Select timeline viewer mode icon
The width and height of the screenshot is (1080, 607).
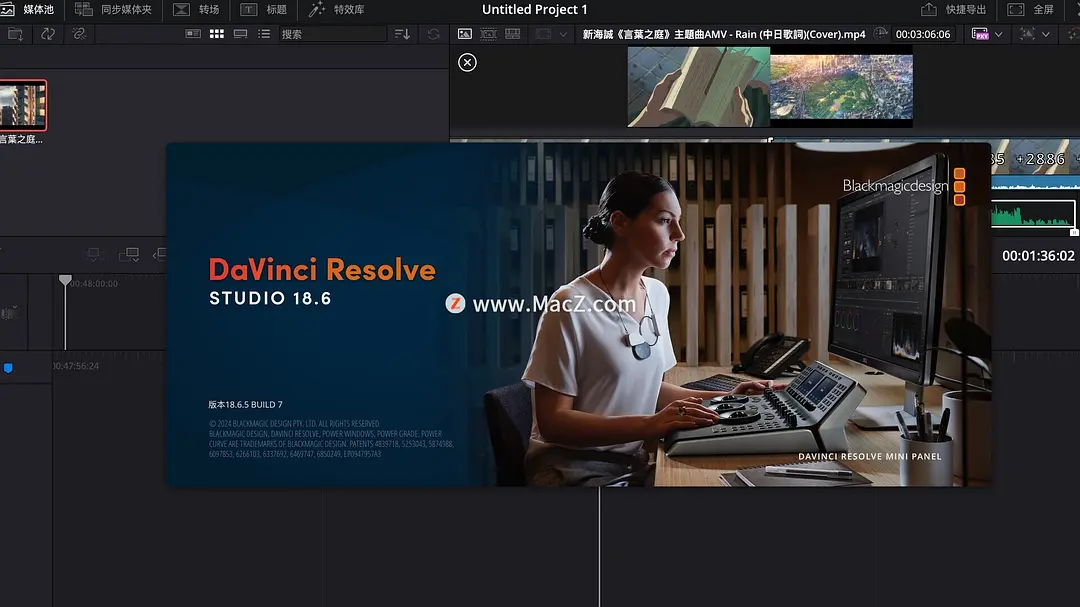coord(512,34)
